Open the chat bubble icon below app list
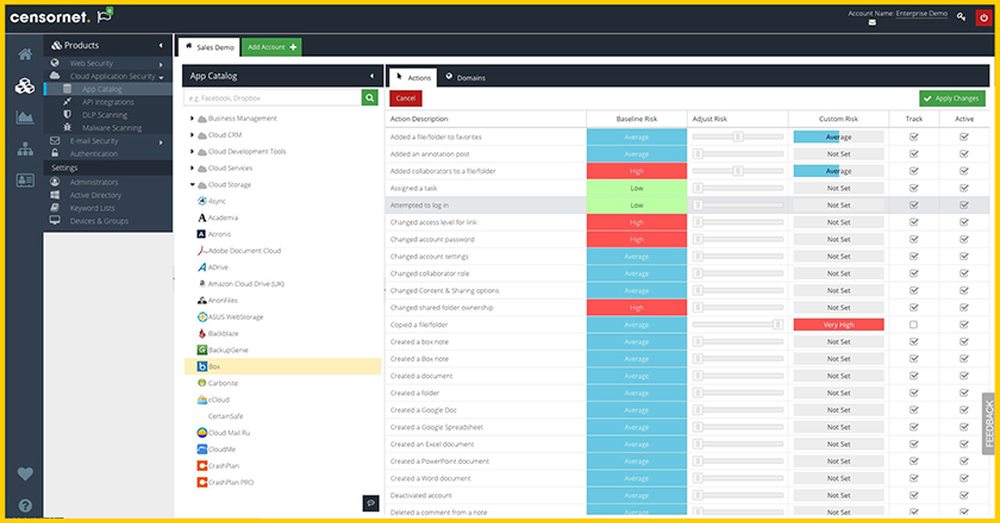Viewport: 1000px width, 523px height. (x=371, y=503)
